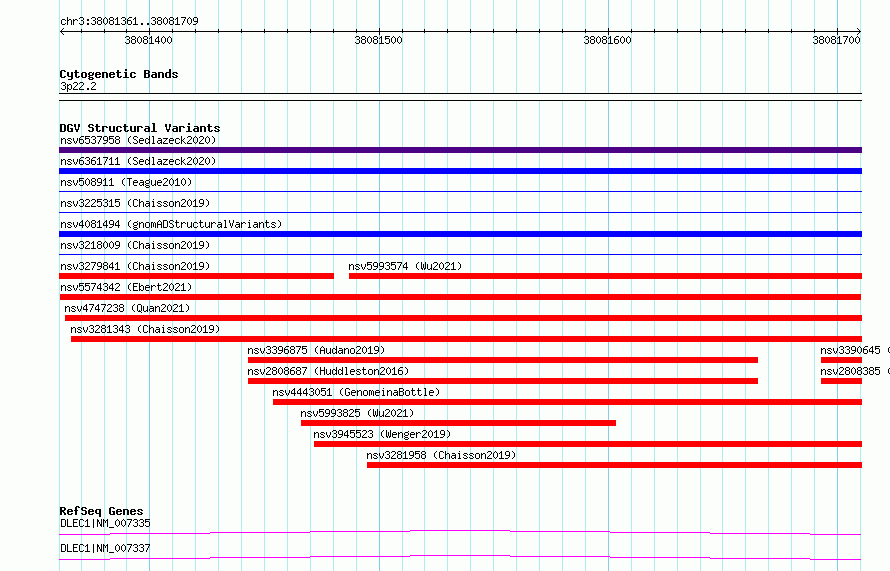Click the nsv4443051 (GenomeinaBottle) label
Screen dimensions: 890x571
coord(356,392)
